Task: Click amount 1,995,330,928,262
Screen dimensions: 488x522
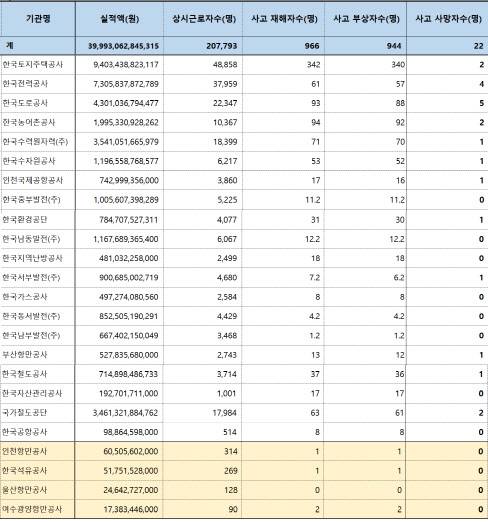Action: coord(126,123)
